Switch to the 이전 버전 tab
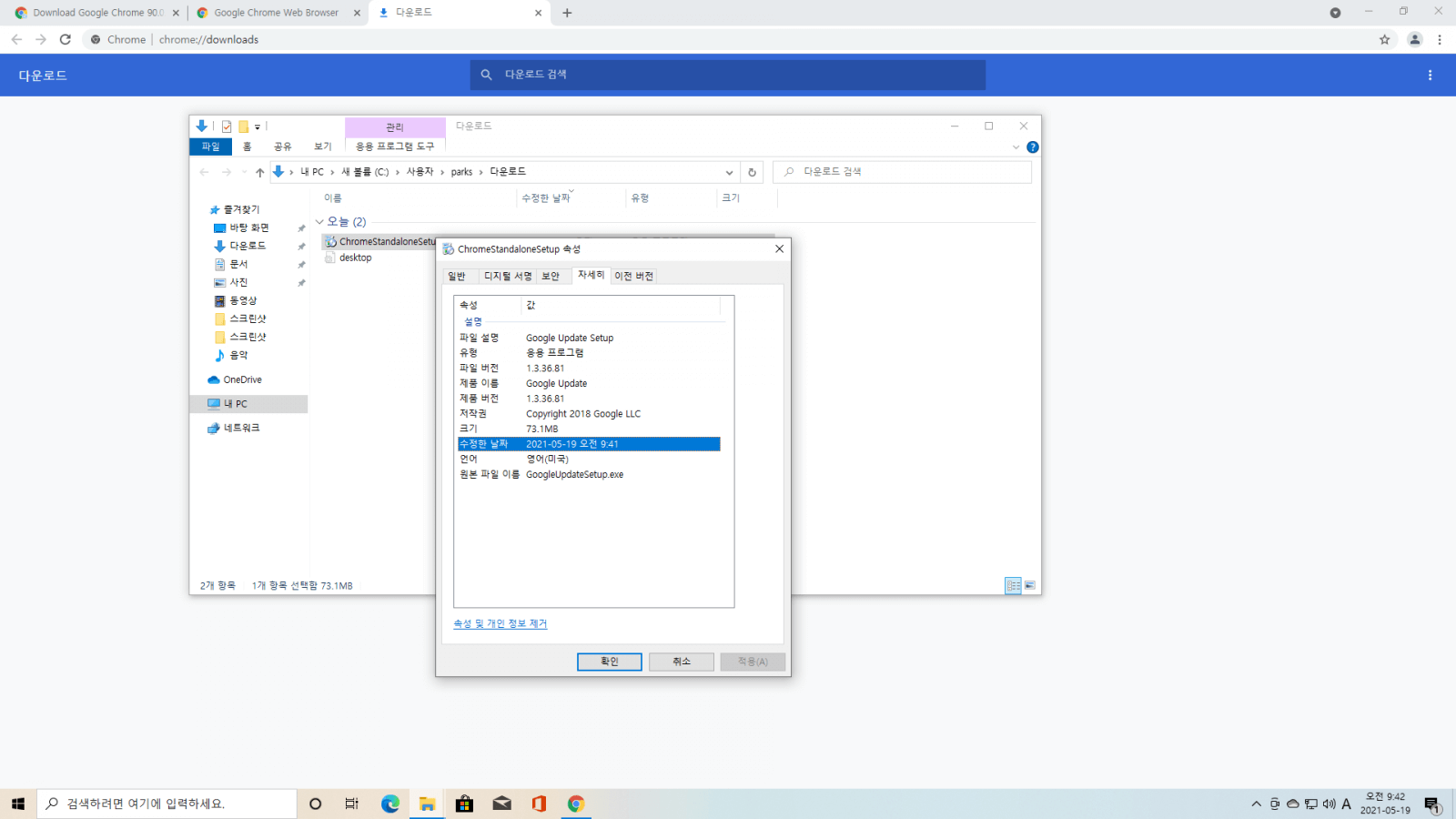The width and height of the screenshot is (1456, 819). coord(633,276)
